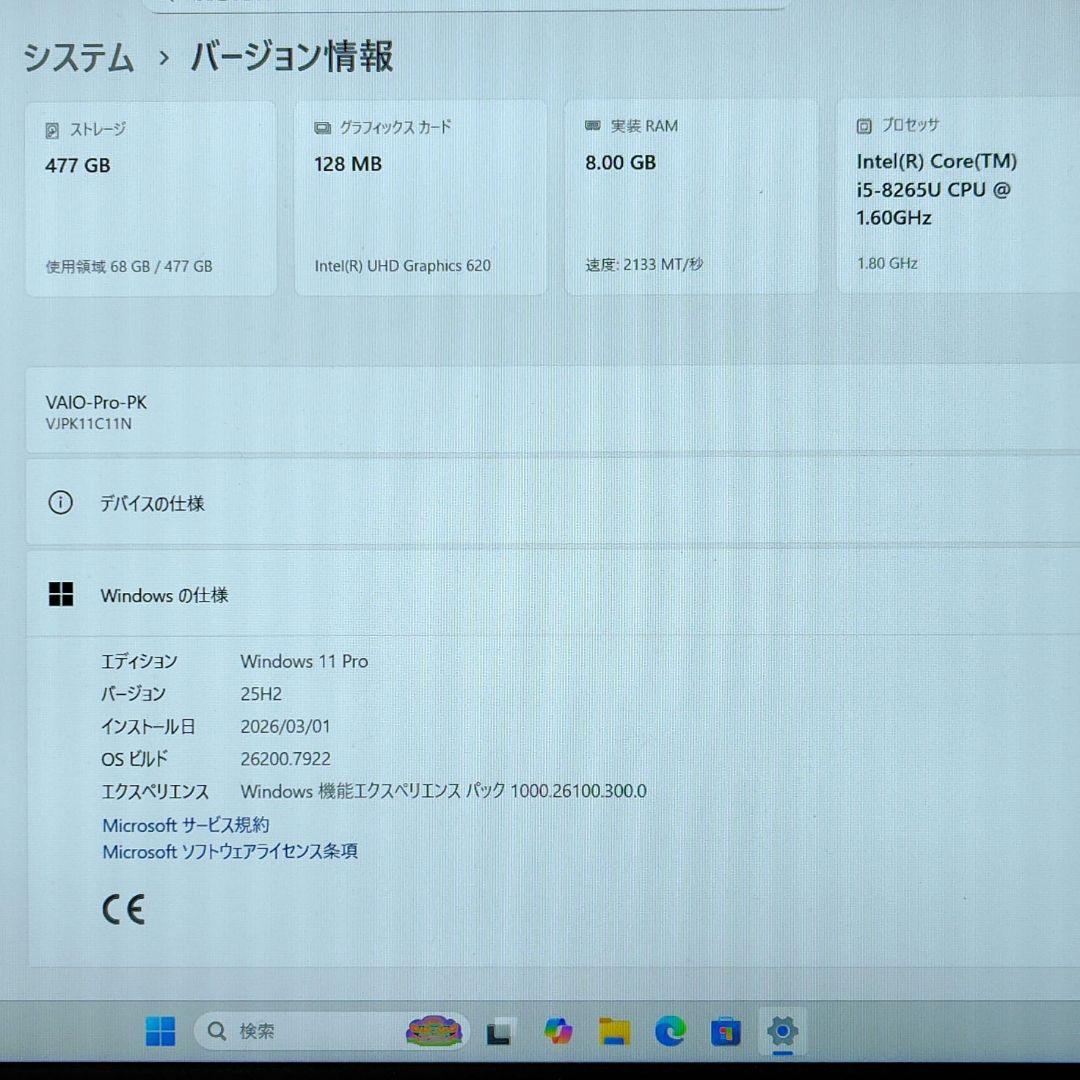Select the version value 25H2
The height and width of the screenshot is (1080, 1080).
click(261, 694)
